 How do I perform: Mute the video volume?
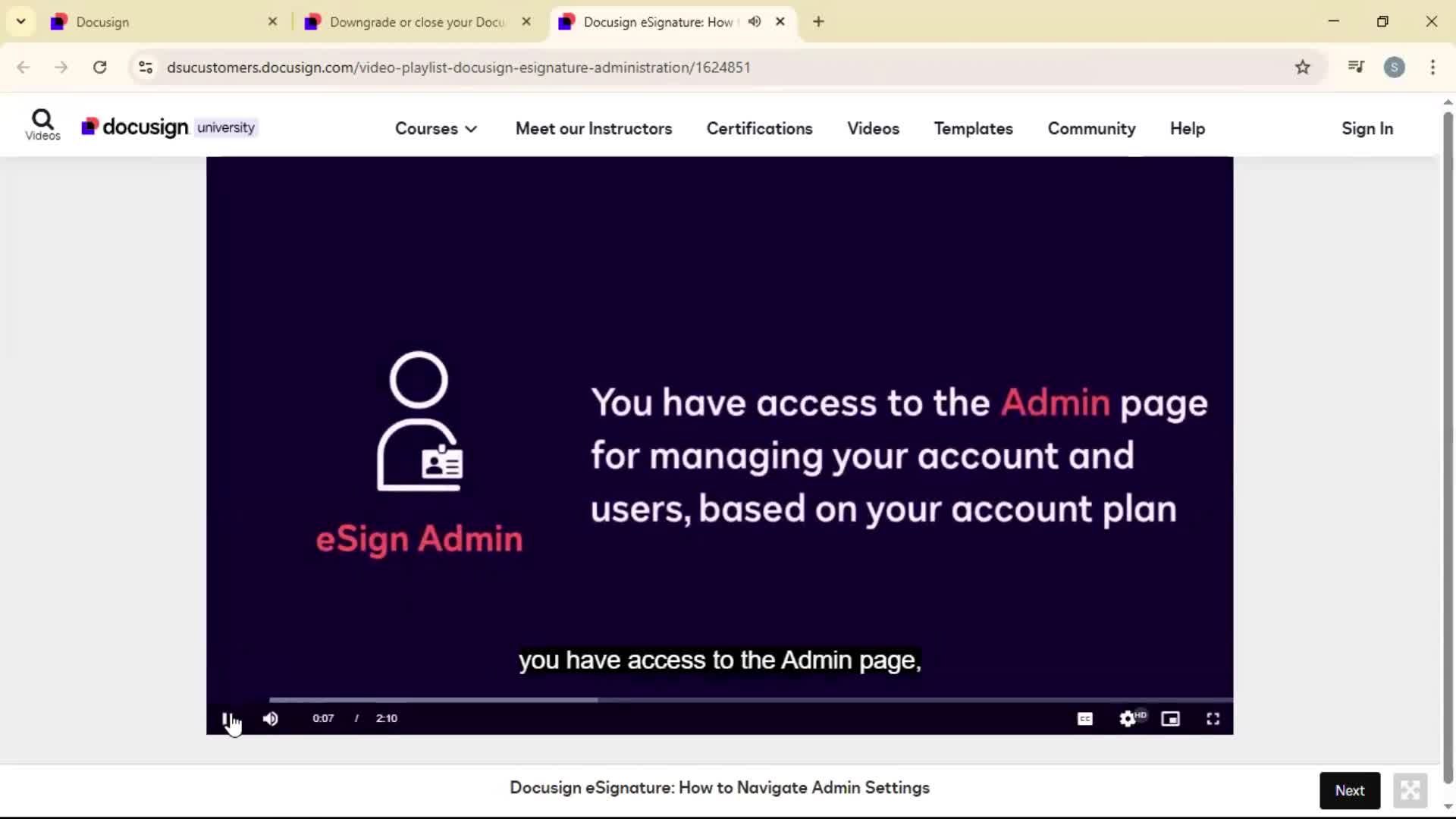tap(270, 718)
